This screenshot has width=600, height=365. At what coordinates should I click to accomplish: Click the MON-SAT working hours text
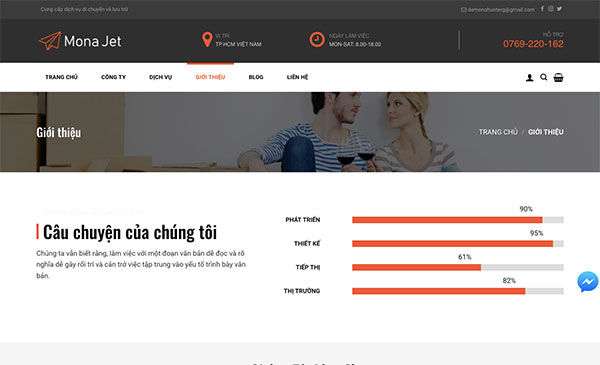(x=355, y=44)
